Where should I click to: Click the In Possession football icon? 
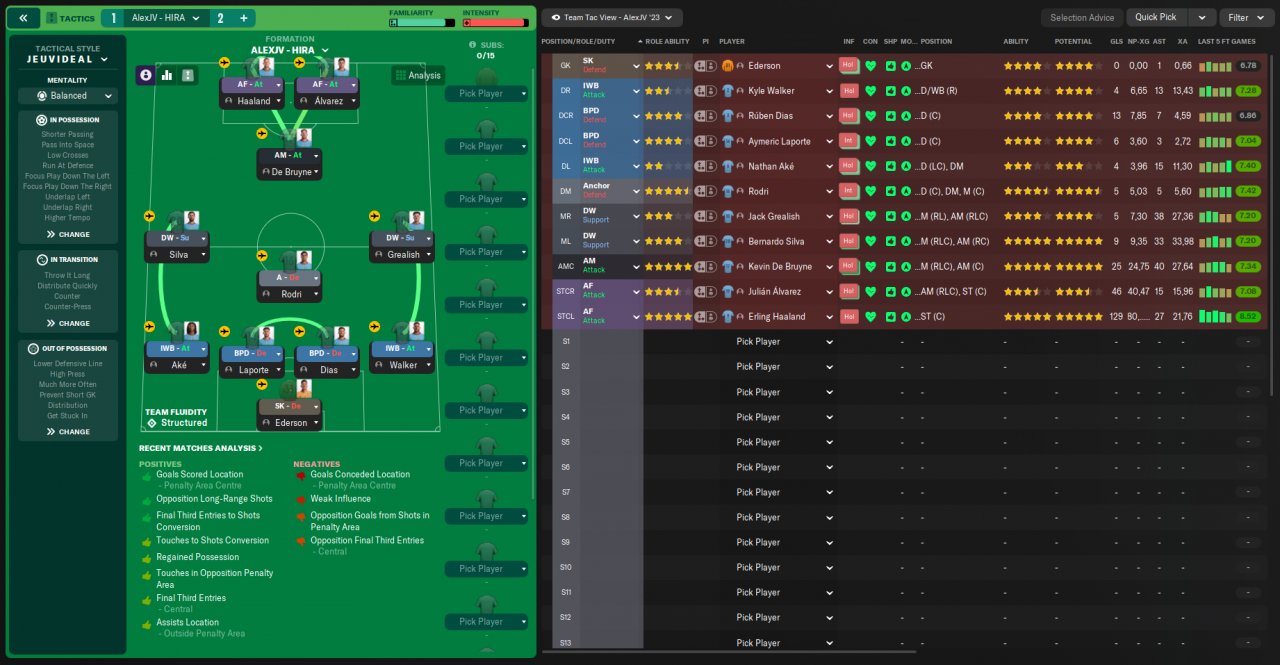tap(42, 120)
